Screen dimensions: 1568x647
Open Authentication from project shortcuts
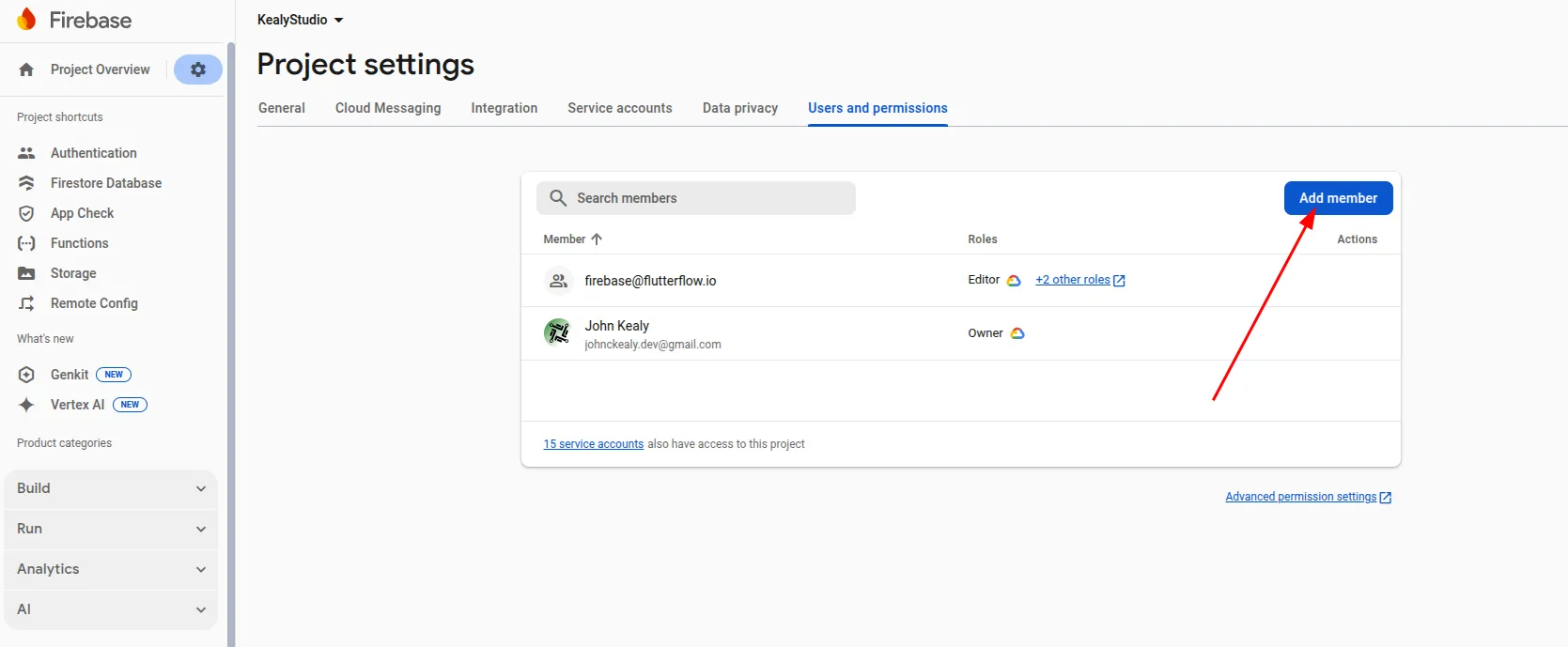pos(94,153)
